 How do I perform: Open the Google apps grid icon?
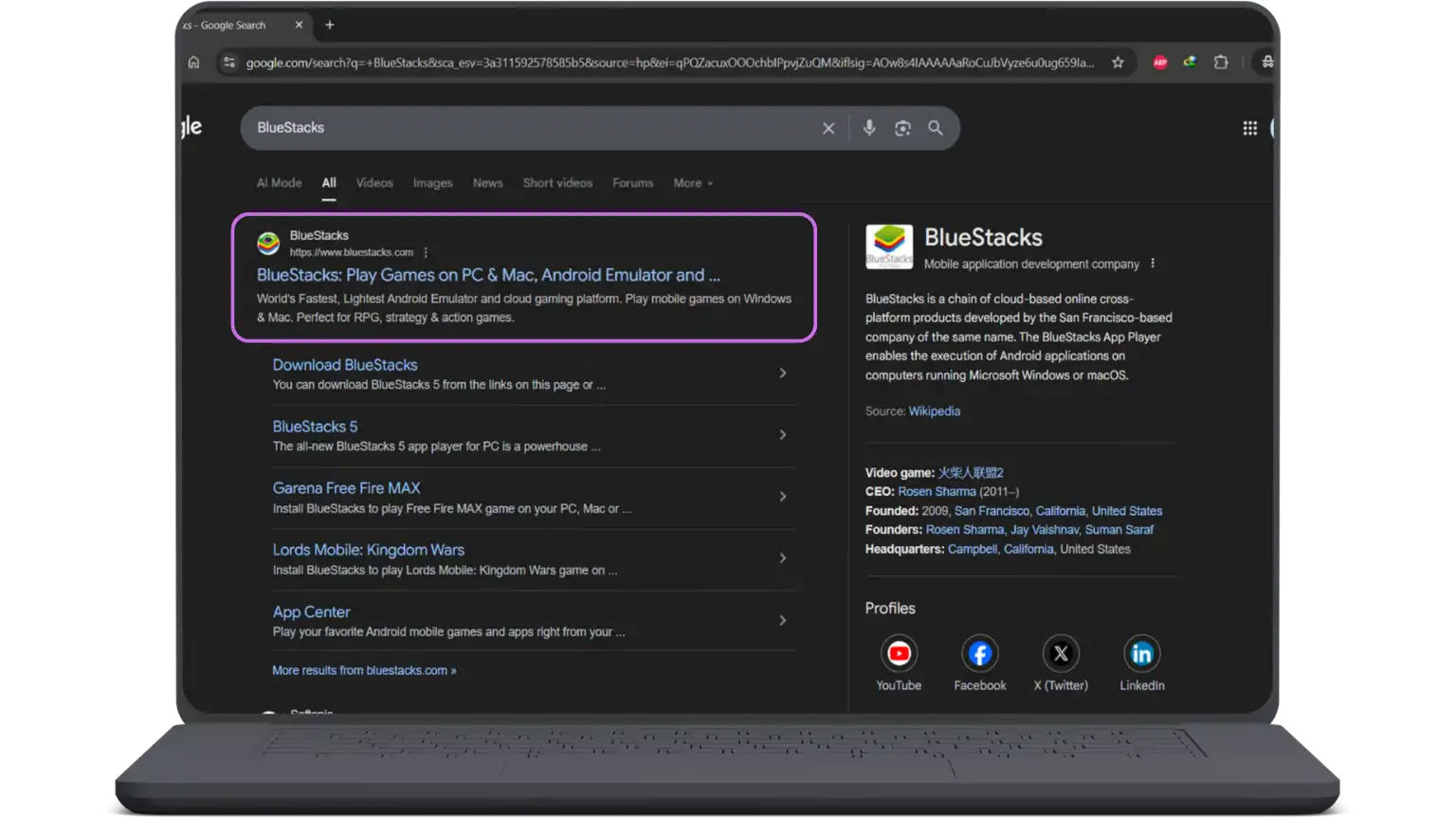pos(1249,128)
